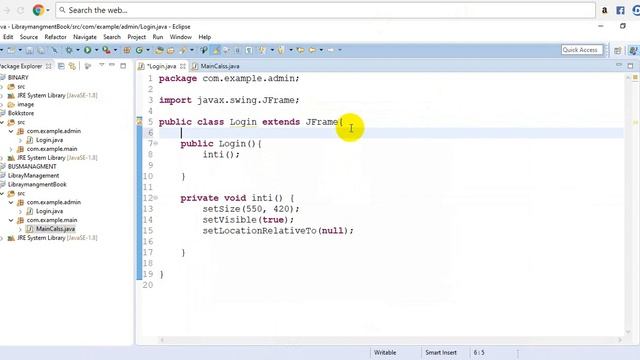Viewport: 640px width, 360px height.
Task: Run the program with green play icon
Action: click(x=88, y=50)
